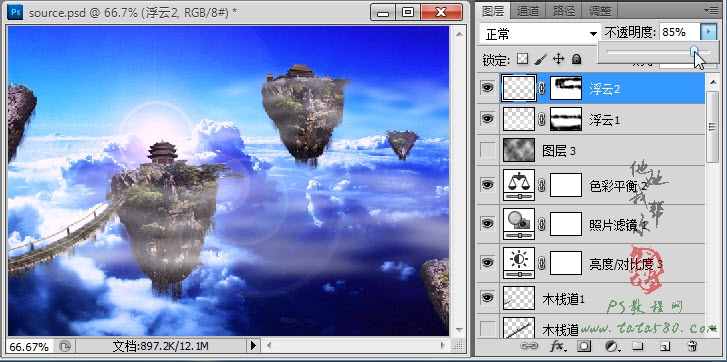
Task: Click the 色彩平衡 2 adjustment icon
Action: coord(519,185)
